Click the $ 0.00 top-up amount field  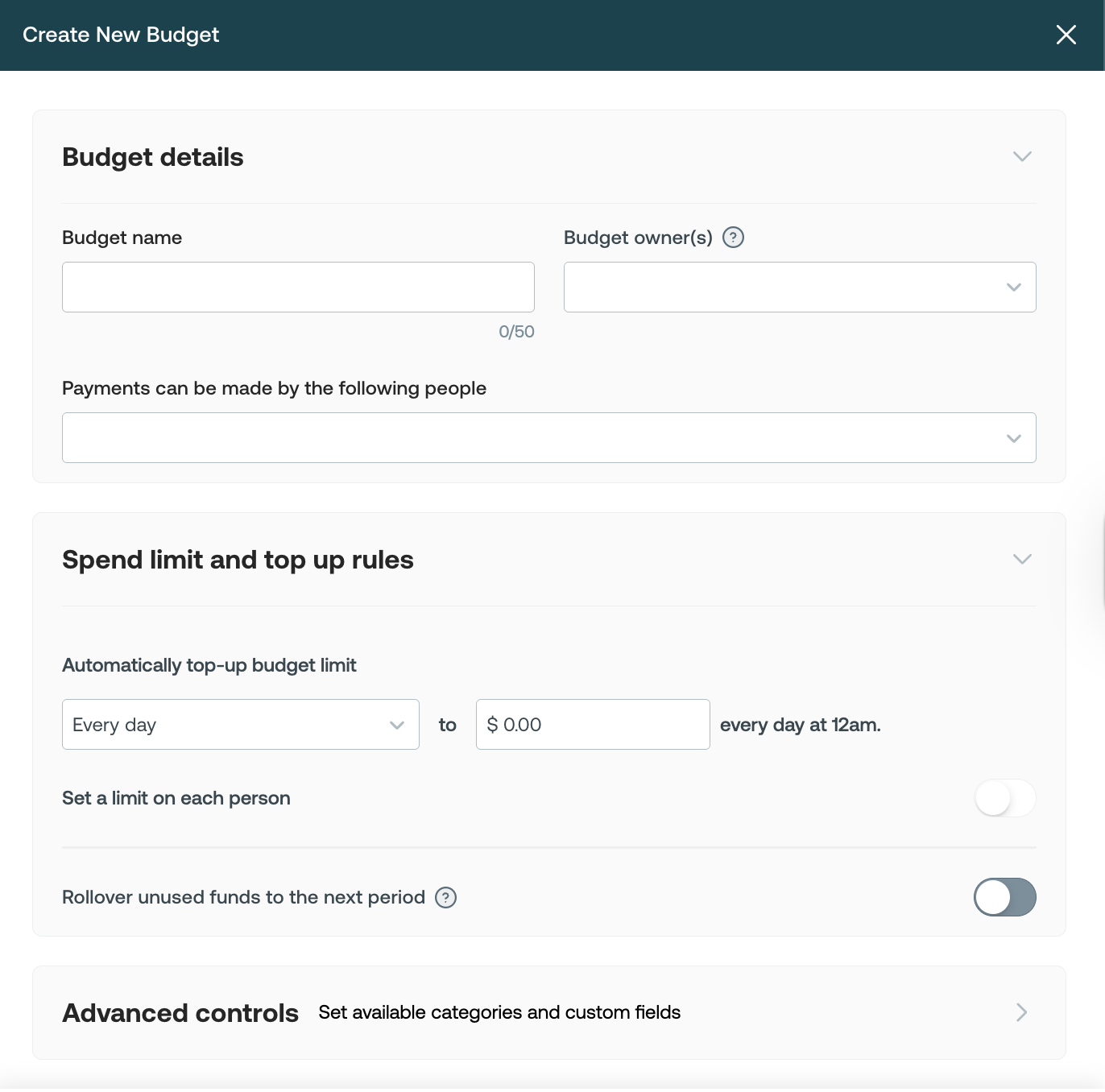tap(593, 725)
